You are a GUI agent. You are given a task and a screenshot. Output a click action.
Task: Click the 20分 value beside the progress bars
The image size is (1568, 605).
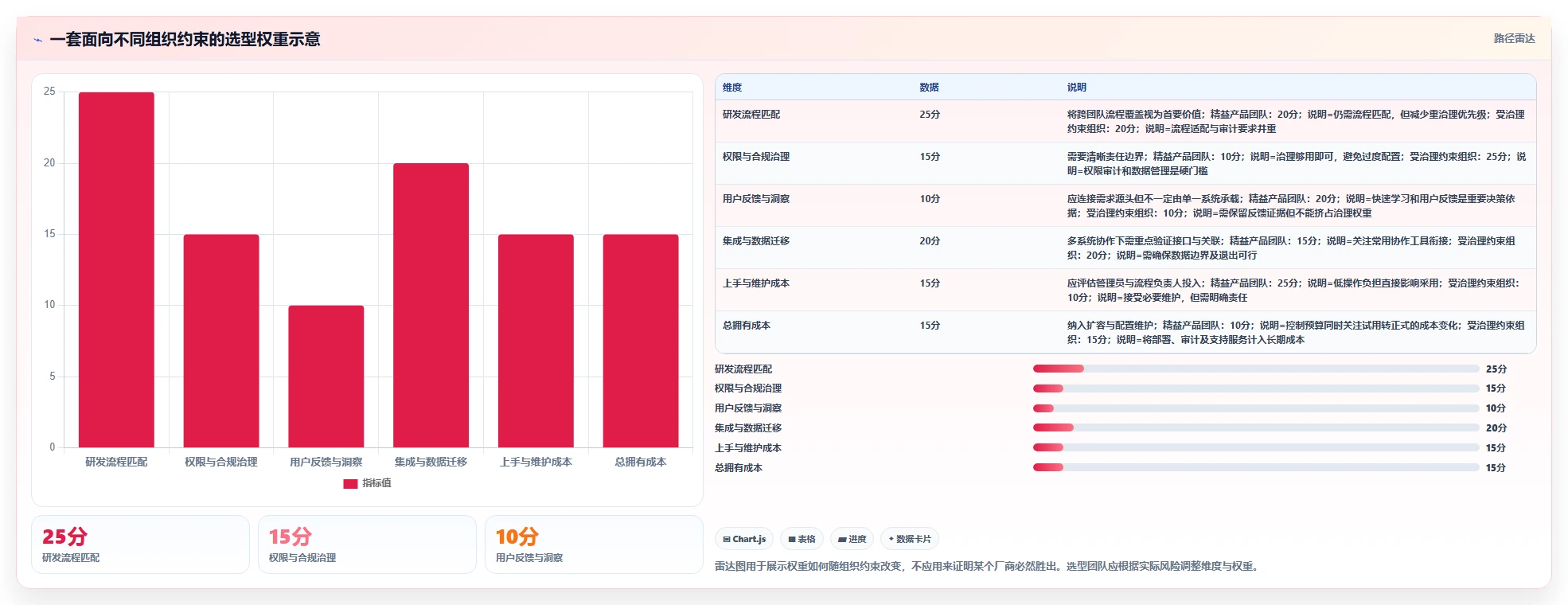[x=1496, y=428]
